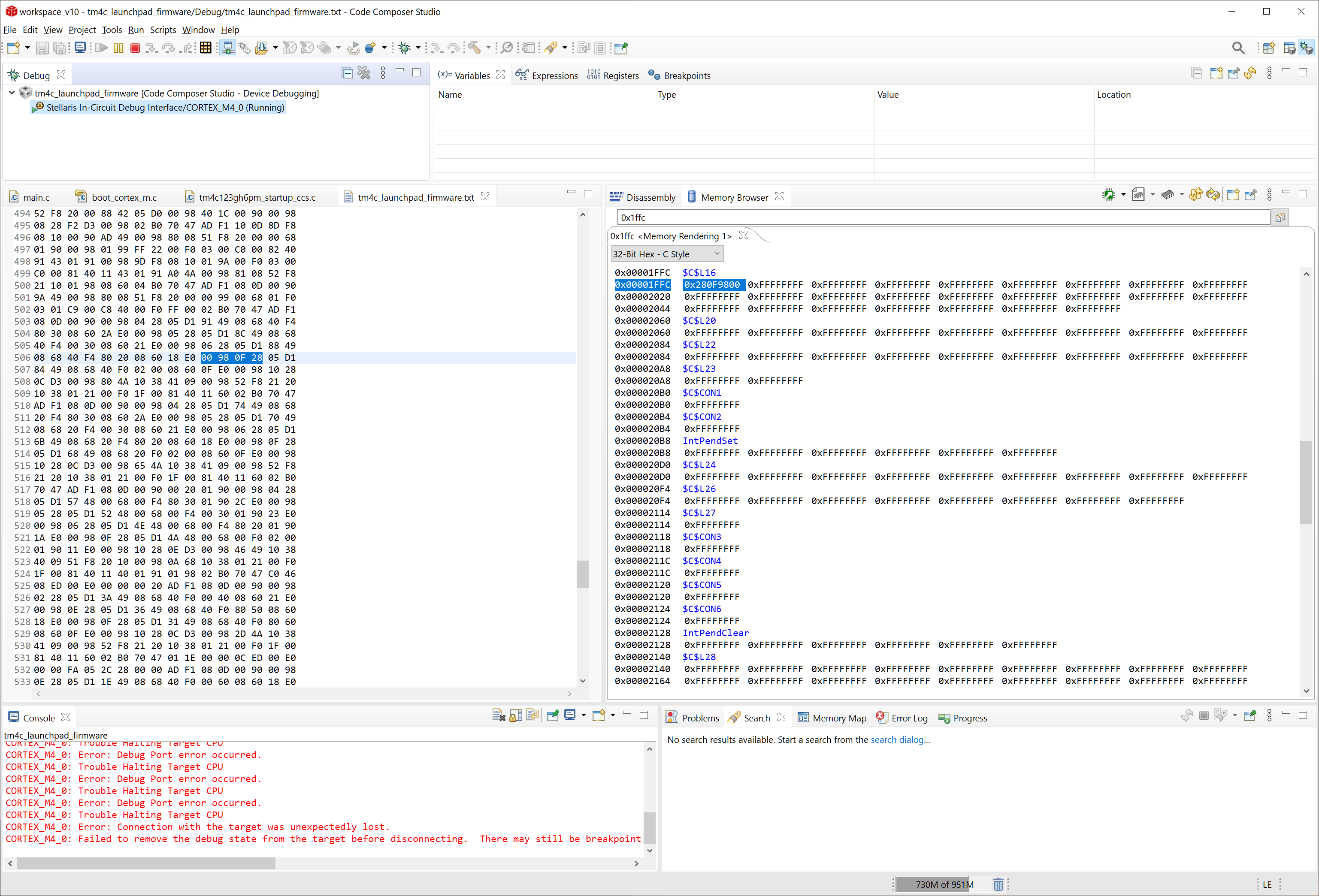Toggle show memory-mapped view grid icon
Viewport: 1319px width, 896px height.
206,48
